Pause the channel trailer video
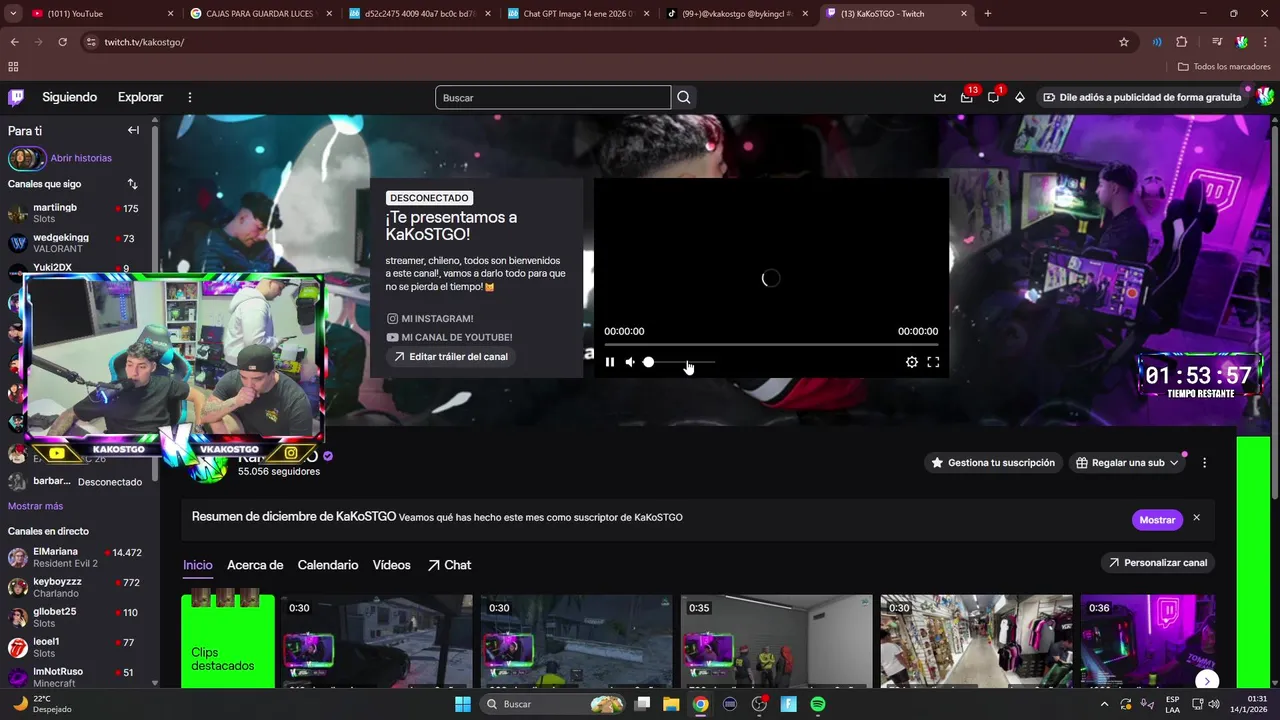Viewport: 1280px width, 720px height. coord(610,362)
